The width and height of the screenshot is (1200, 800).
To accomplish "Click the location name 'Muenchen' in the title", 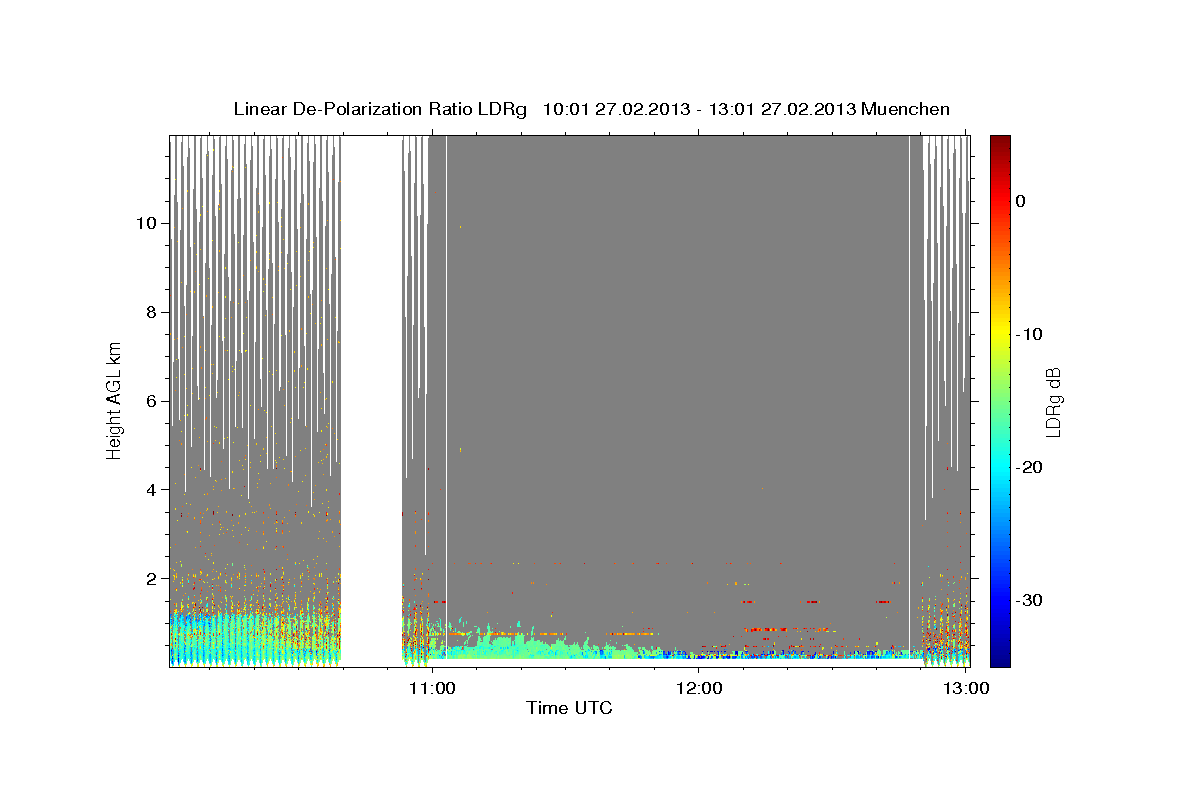I will tap(905, 109).
